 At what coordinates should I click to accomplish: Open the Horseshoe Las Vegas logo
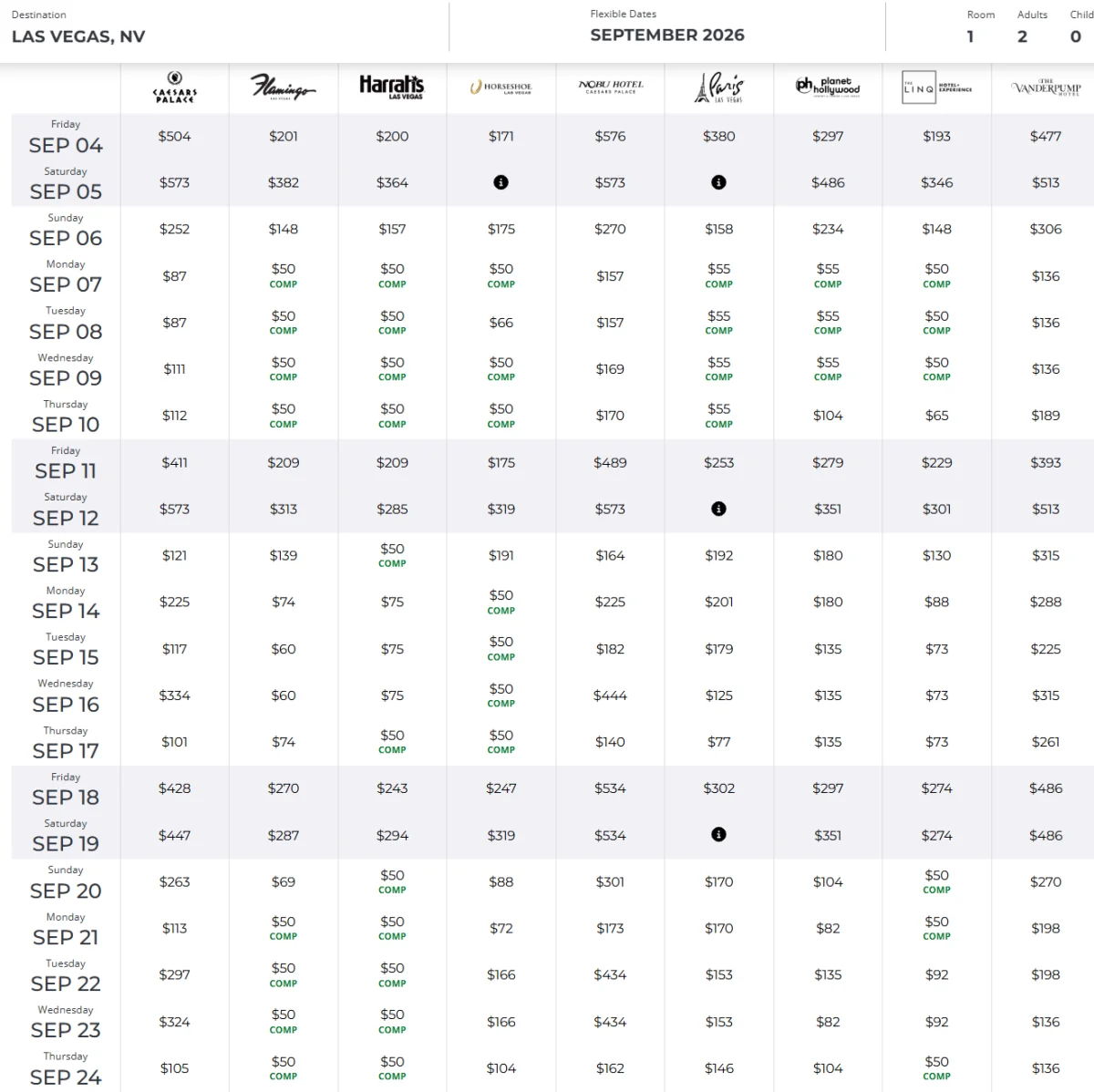pos(501,88)
